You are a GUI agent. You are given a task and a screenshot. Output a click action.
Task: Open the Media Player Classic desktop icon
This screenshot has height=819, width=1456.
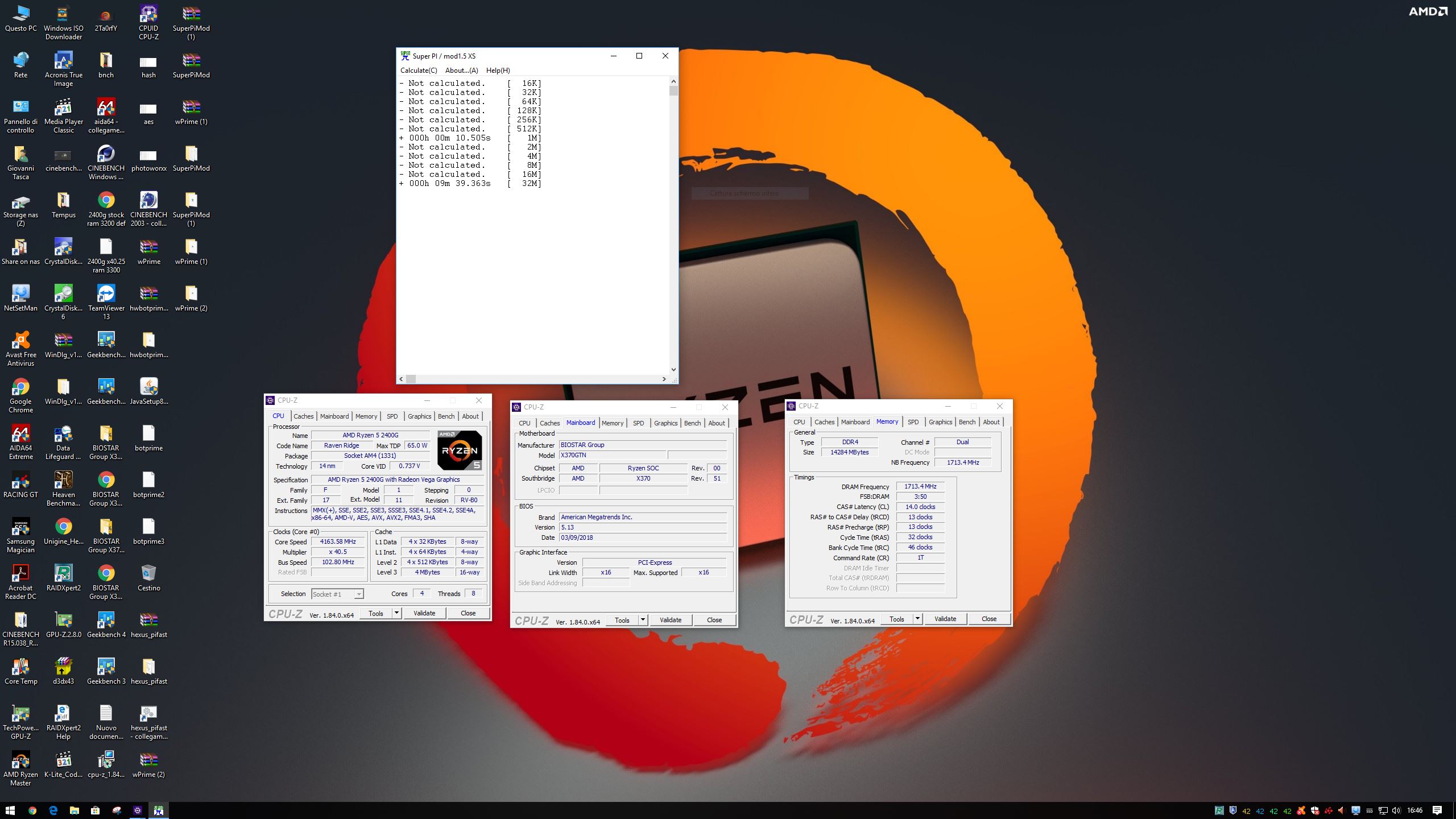(x=63, y=115)
